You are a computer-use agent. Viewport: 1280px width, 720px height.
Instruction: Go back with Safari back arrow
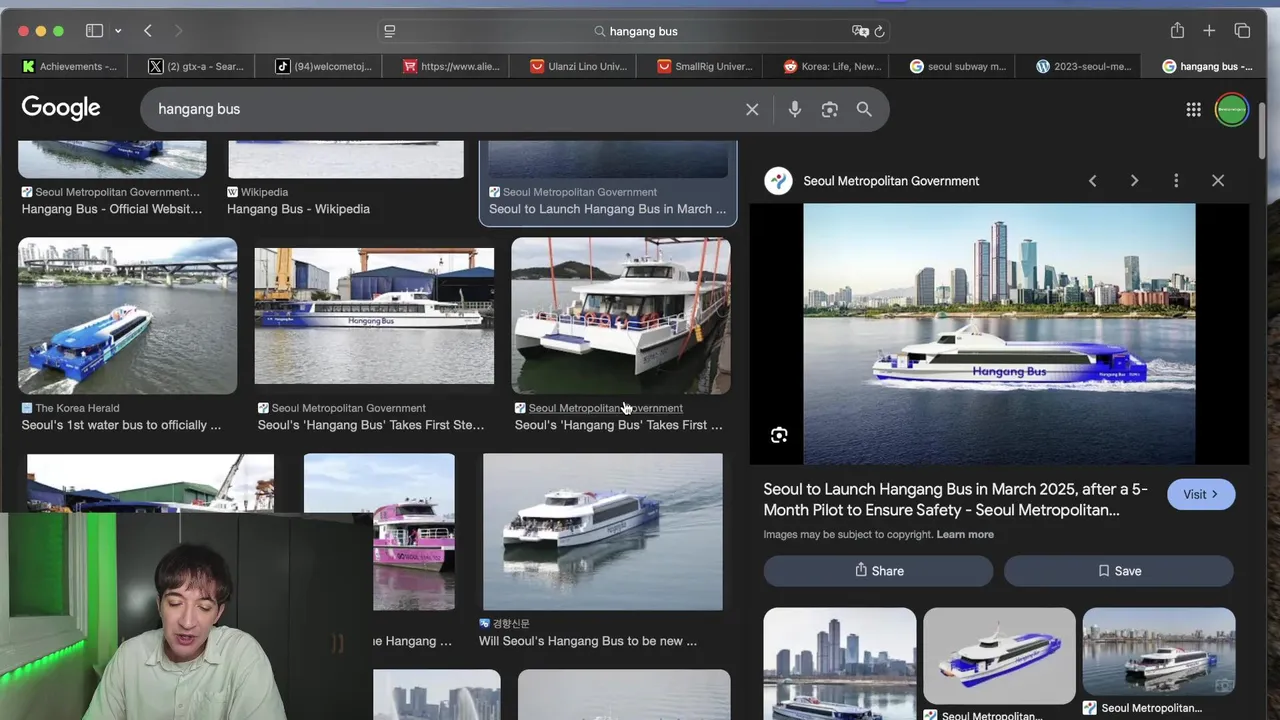[148, 31]
